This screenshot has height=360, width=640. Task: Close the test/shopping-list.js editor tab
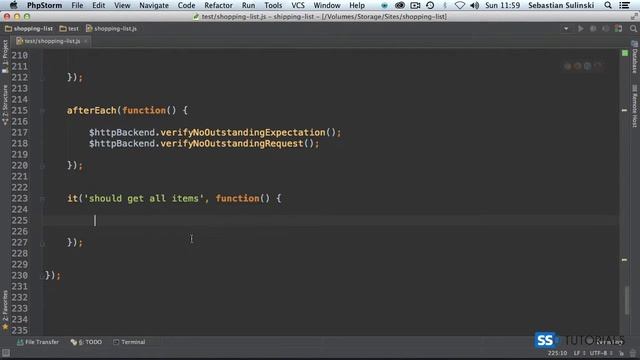tap(86, 41)
